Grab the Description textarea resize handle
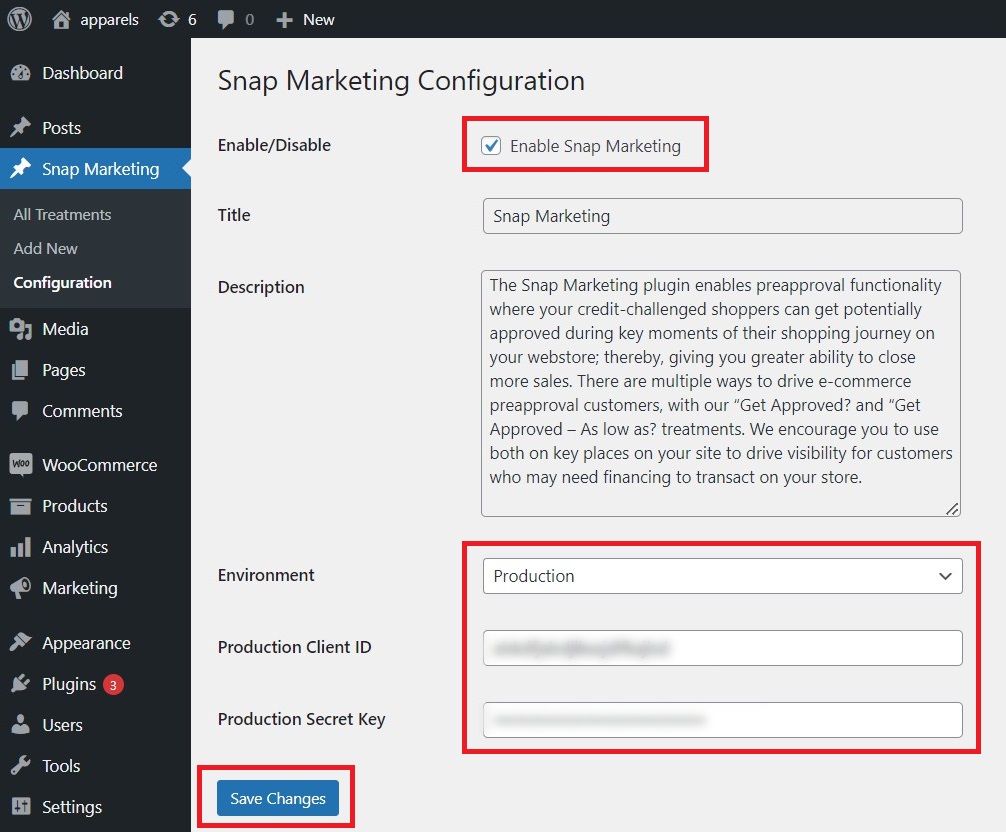 pos(953,509)
